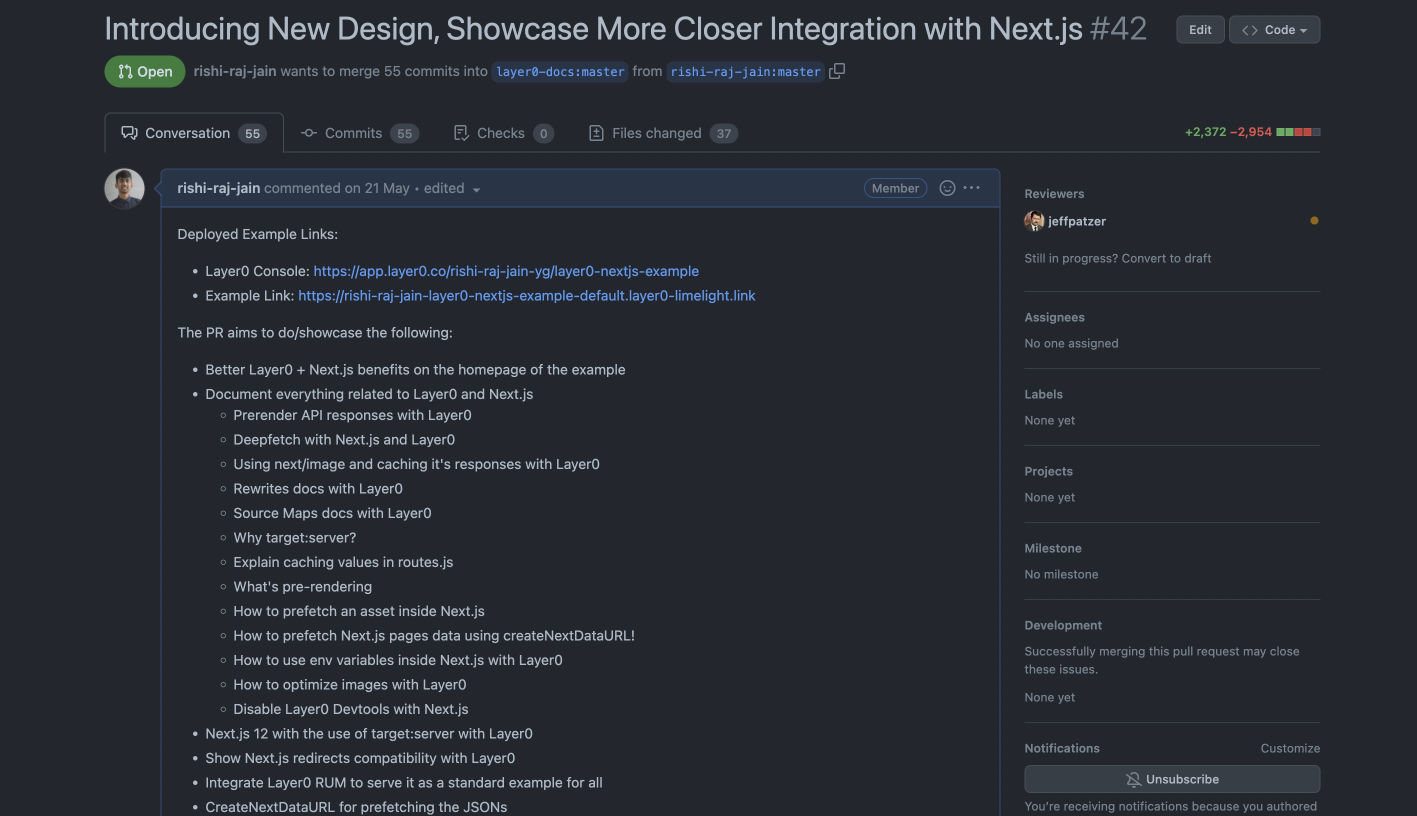Image resolution: width=1417 pixels, height=816 pixels.
Task: Switch to the Commits tab
Action: [x=359, y=133]
